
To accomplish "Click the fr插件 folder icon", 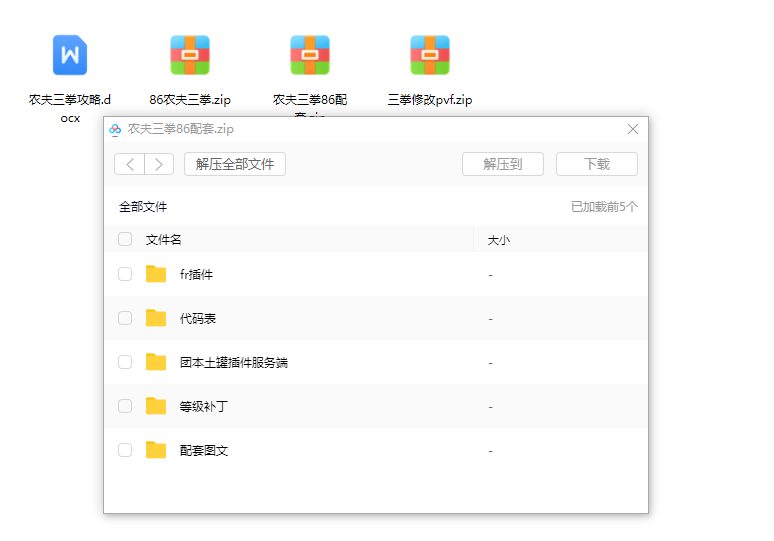I will pos(156,274).
